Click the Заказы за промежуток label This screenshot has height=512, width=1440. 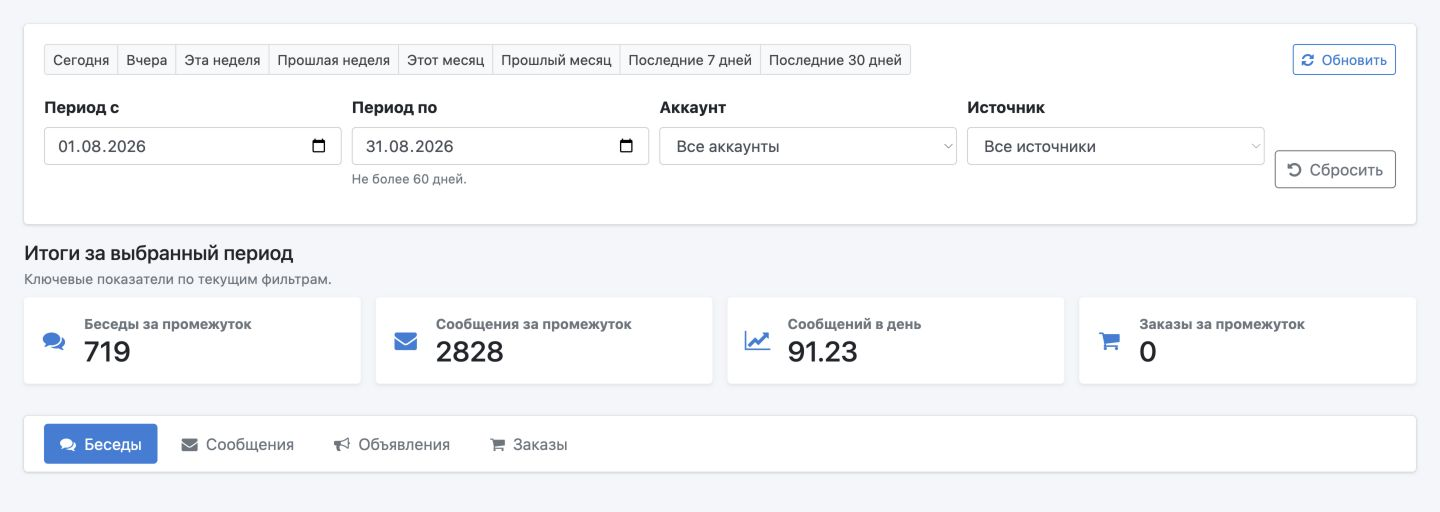(x=1222, y=324)
